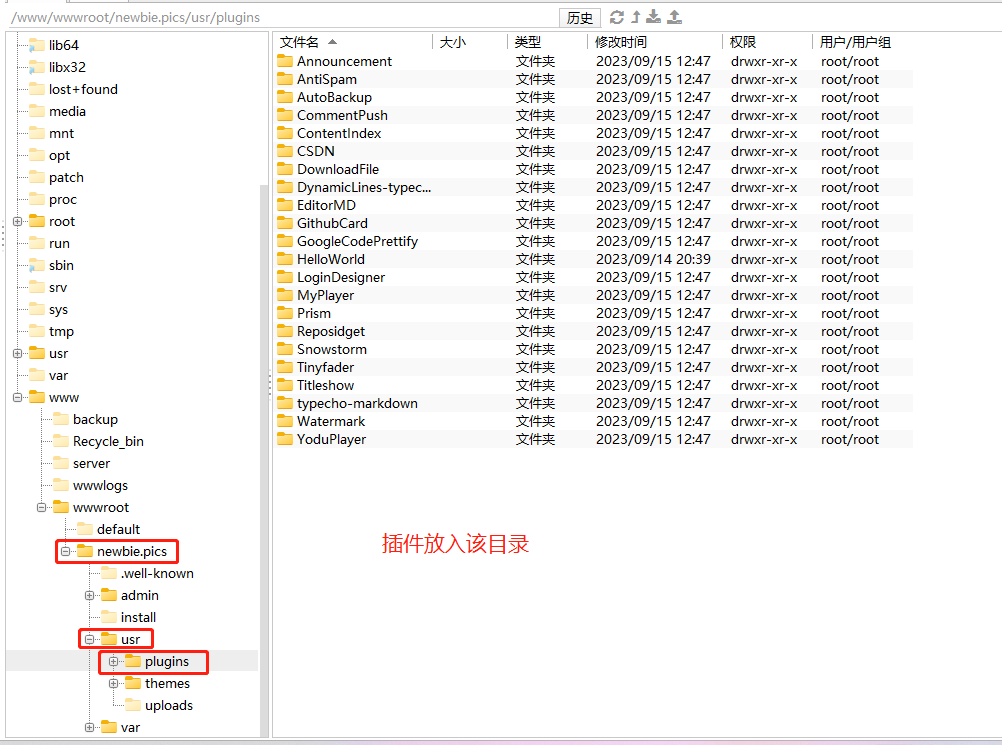Collapse the www folder in tree
This screenshot has height=745, width=1002.
tap(17, 397)
